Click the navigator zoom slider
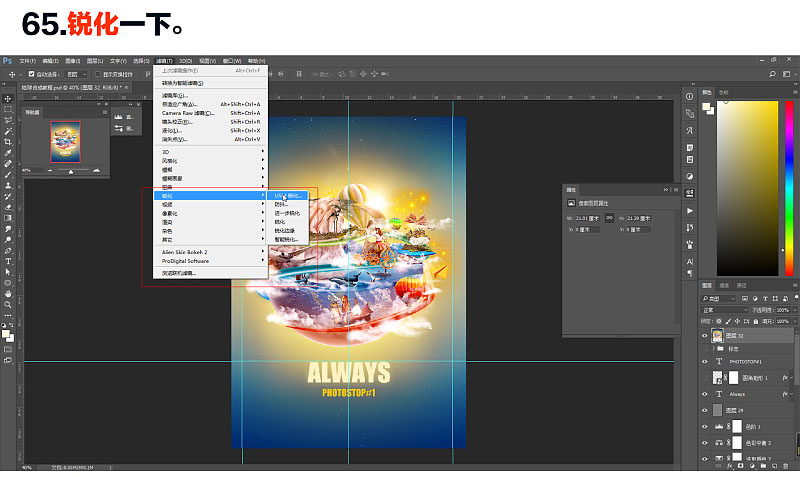This screenshot has width=800, height=477. tap(71, 170)
